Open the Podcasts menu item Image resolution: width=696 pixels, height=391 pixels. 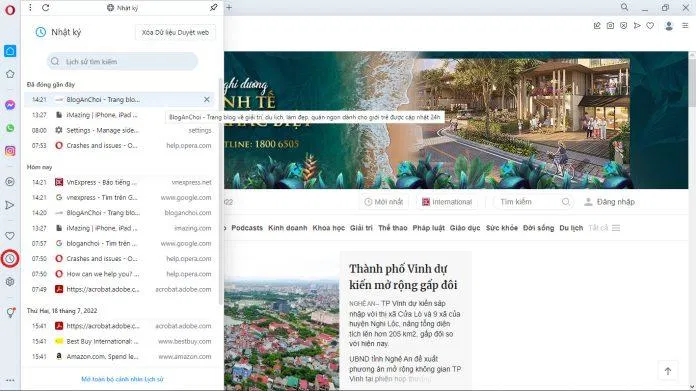coord(247,228)
